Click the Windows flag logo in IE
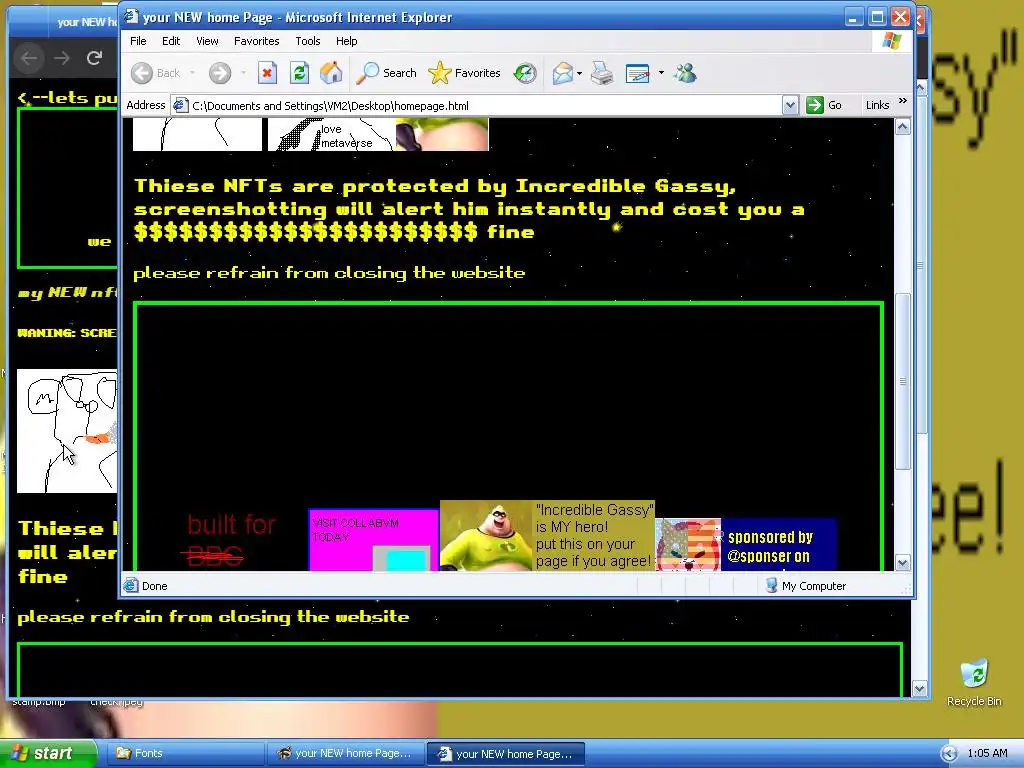1024x768 pixels. (x=891, y=41)
